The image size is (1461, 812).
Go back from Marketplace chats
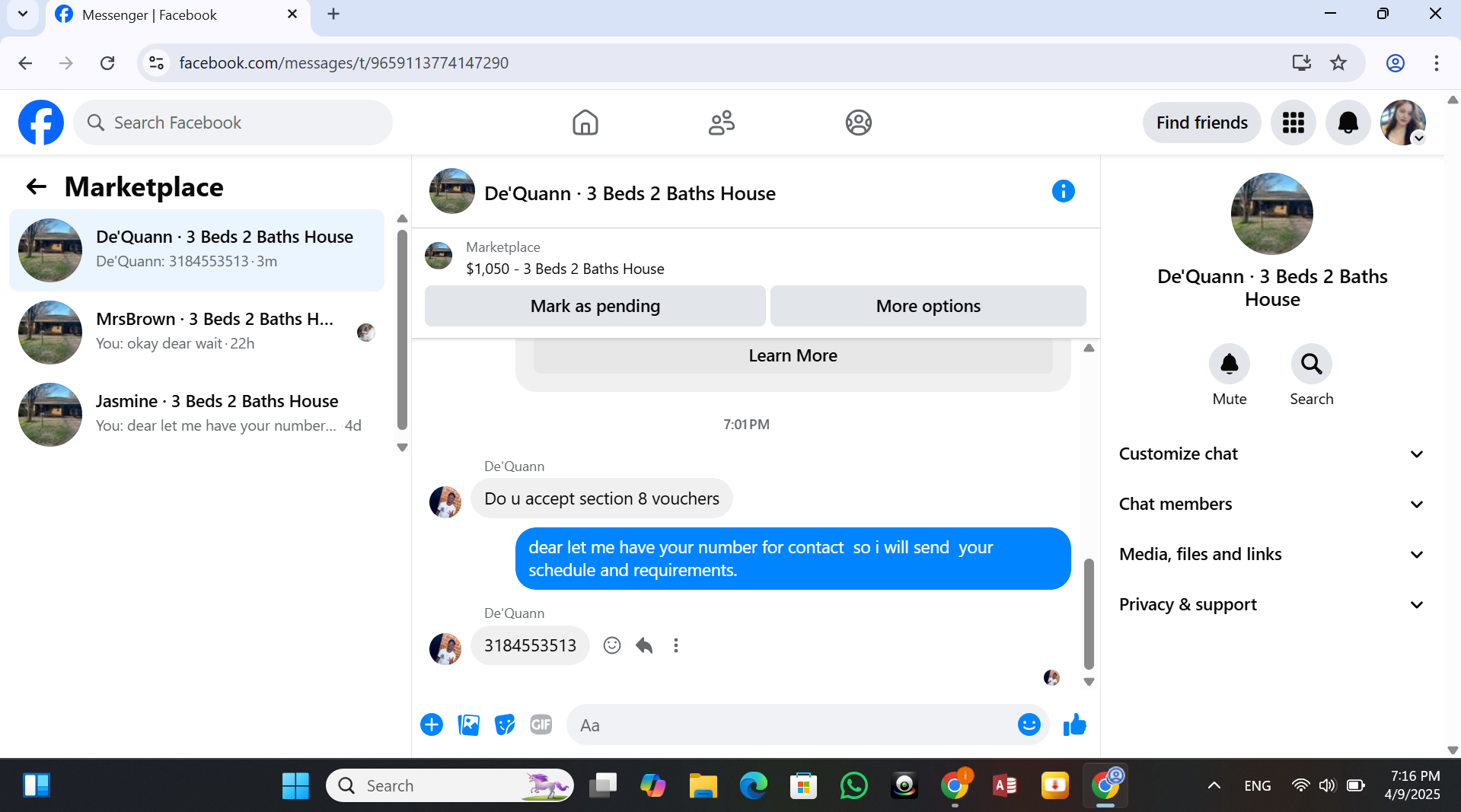tap(36, 186)
